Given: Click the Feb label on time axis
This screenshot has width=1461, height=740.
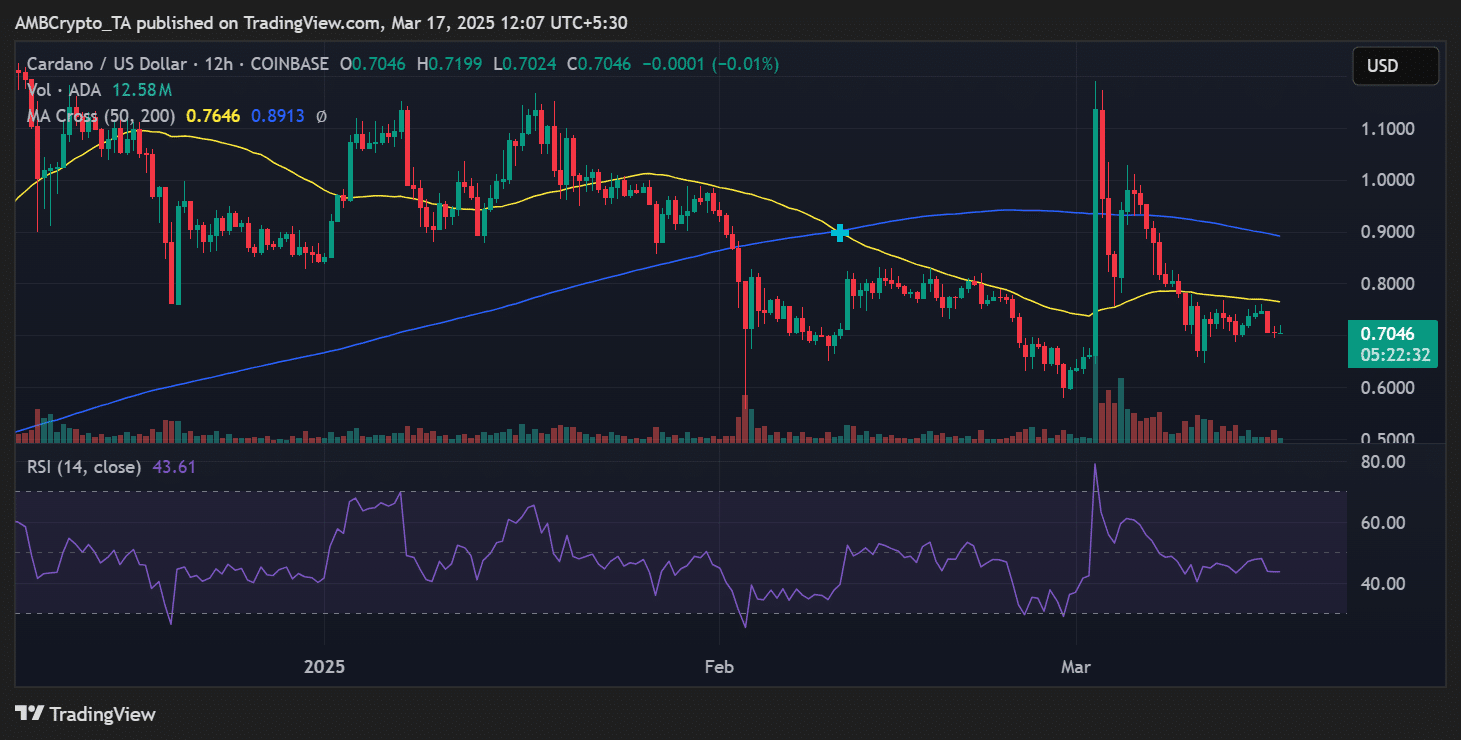Looking at the screenshot, I should click(x=720, y=666).
